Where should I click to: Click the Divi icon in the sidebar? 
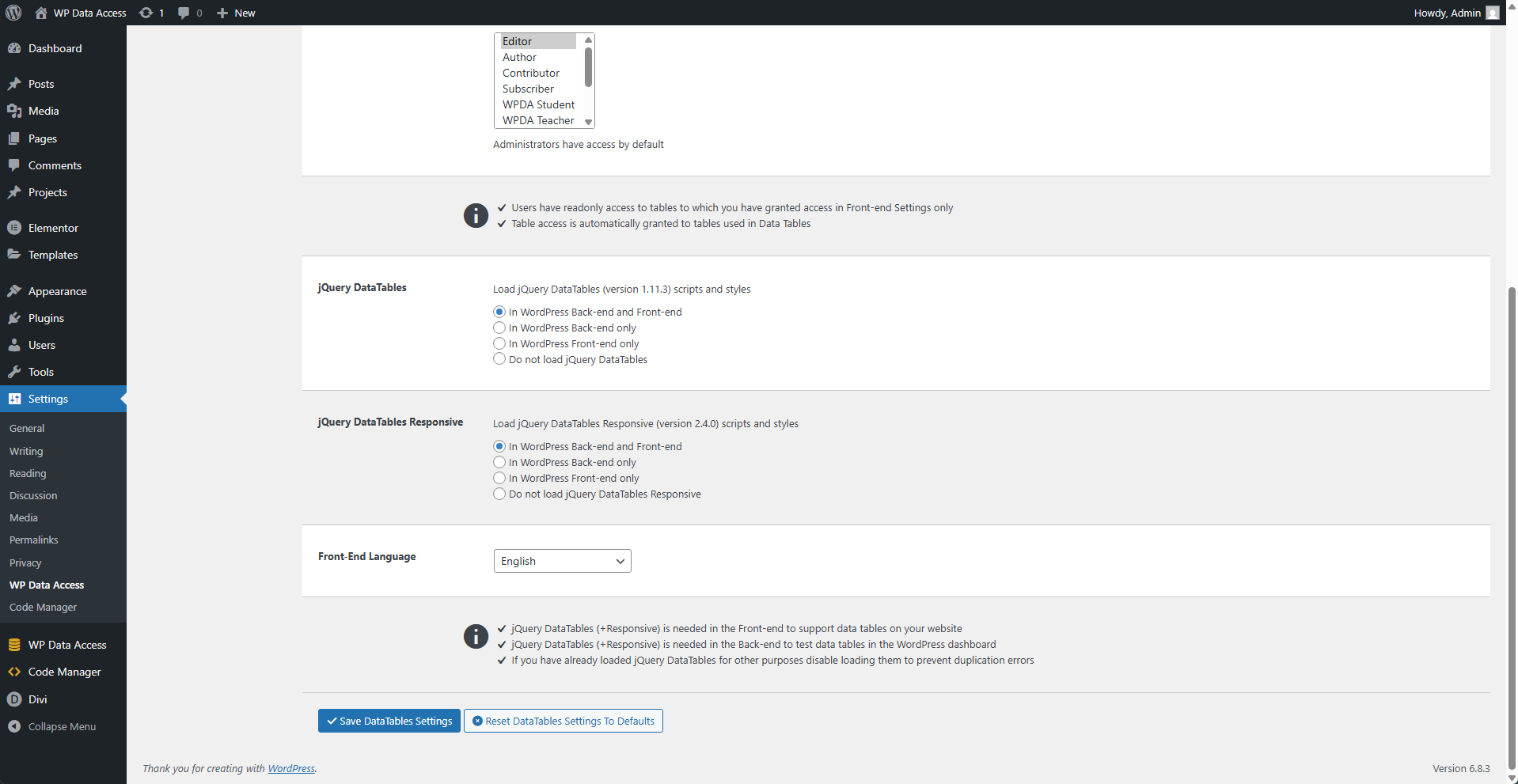[x=14, y=699]
